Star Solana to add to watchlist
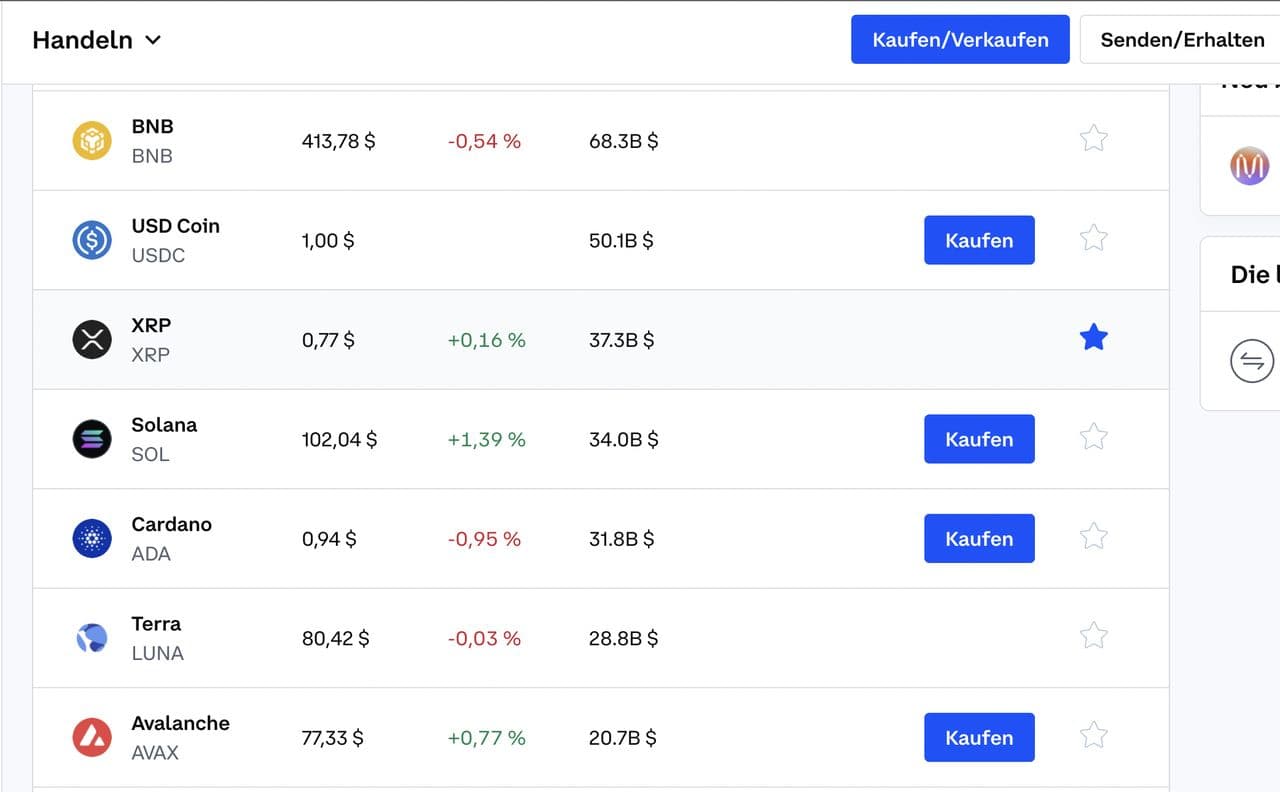The image size is (1280, 792). (1094, 437)
